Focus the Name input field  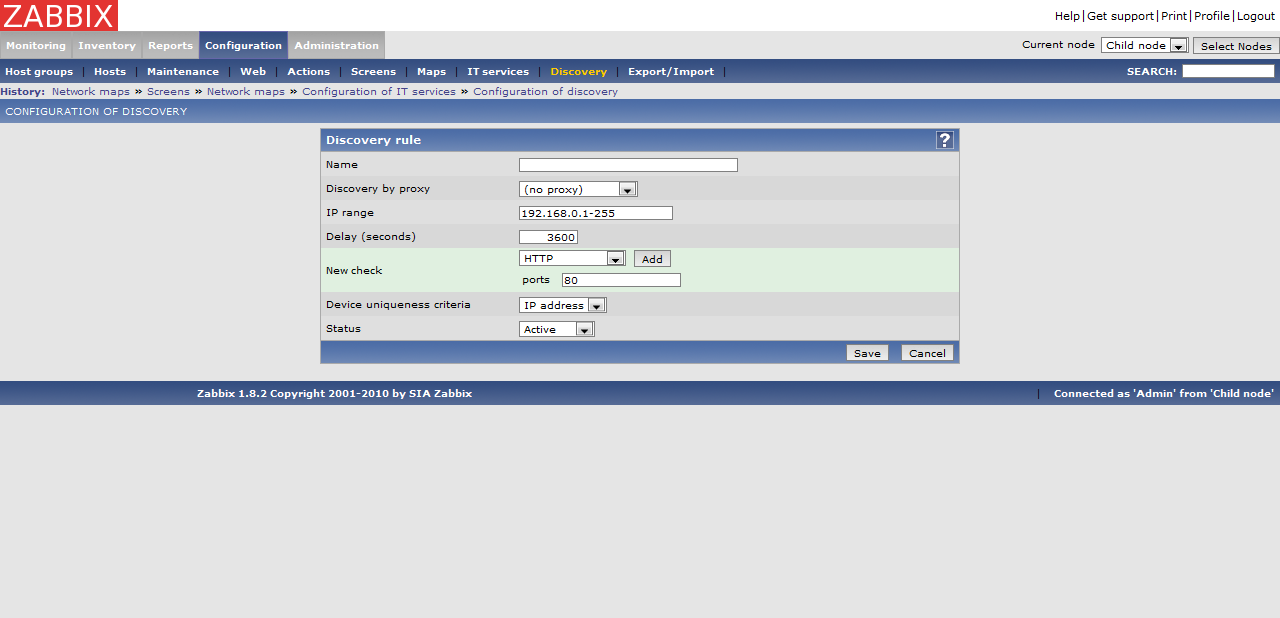tap(628, 165)
